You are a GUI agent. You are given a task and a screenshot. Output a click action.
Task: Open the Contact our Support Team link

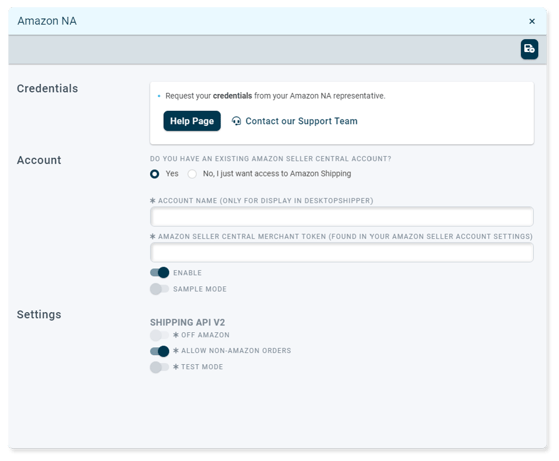point(301,121)
